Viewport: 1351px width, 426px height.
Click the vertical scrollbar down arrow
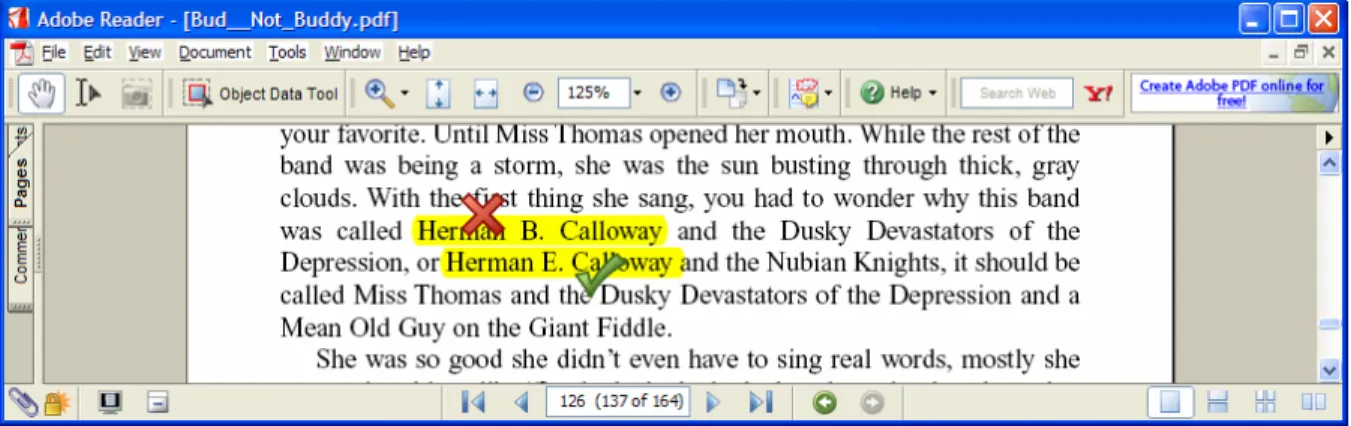click(1330, 370)
